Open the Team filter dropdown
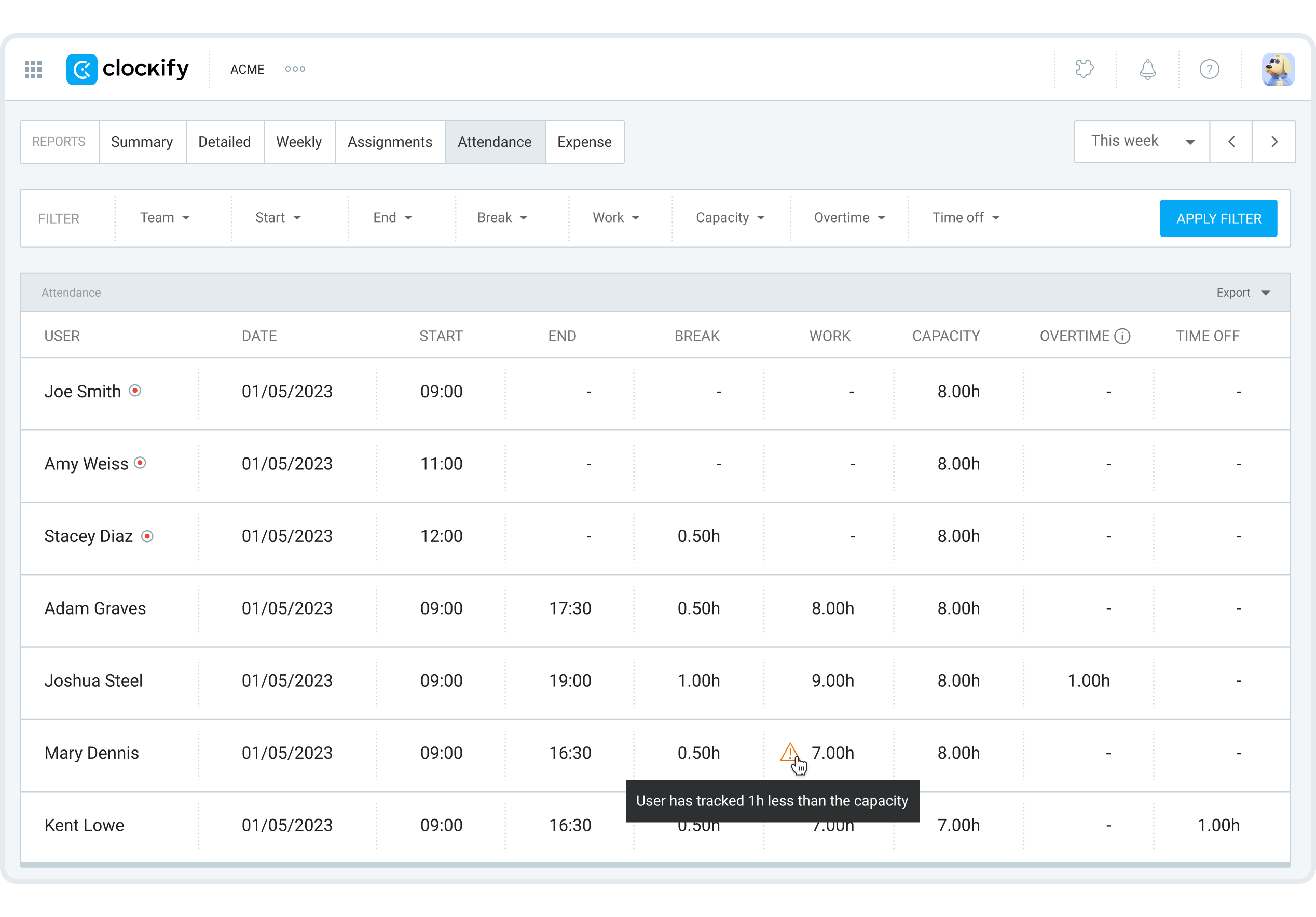This screenshot has height=917, width=1316. pyautogui.click(x=164, y=218)
